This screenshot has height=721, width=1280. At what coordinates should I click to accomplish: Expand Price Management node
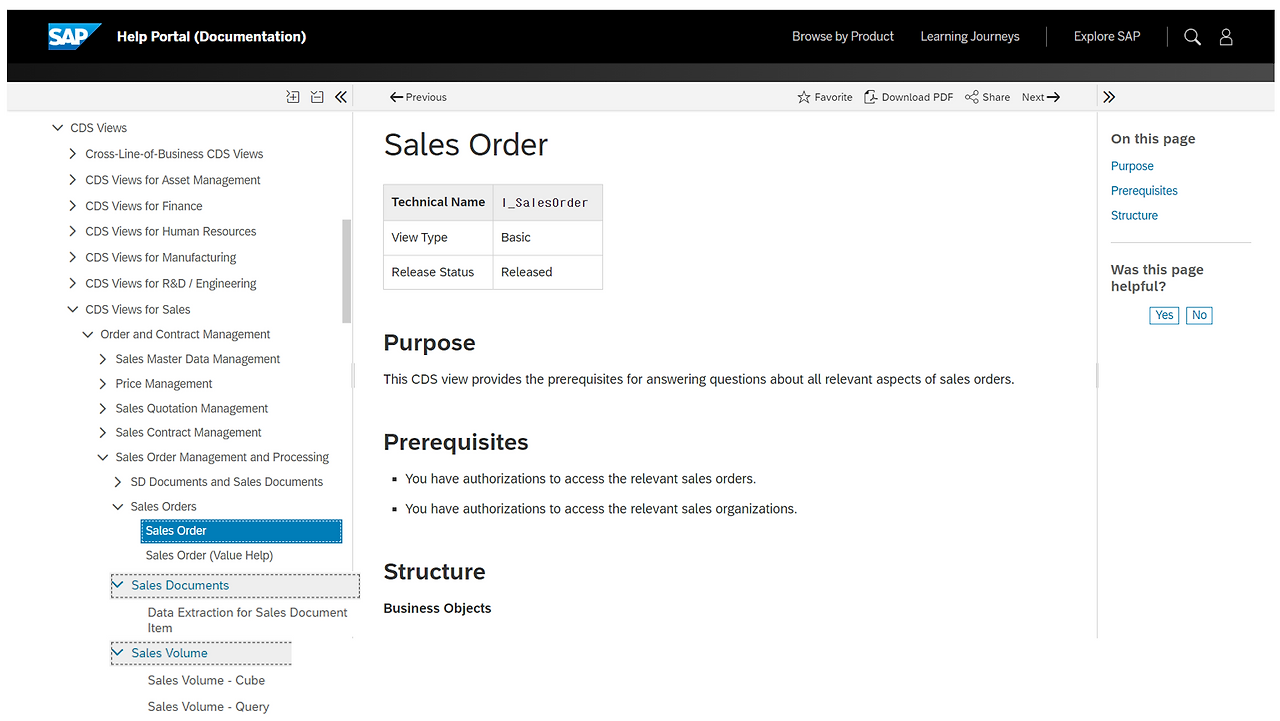[x=103, y=384]
